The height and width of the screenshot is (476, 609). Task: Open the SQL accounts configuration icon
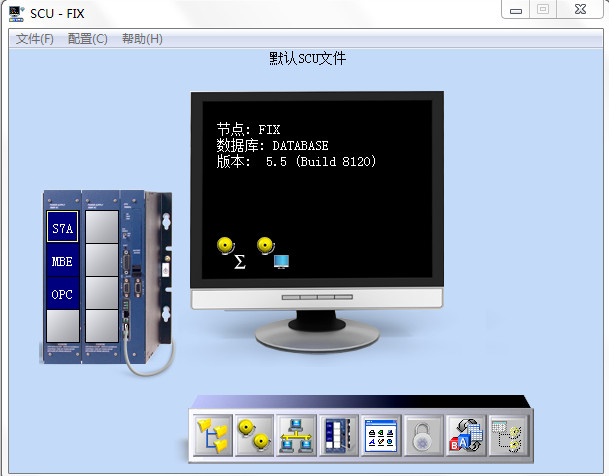(x=466, y=436)
